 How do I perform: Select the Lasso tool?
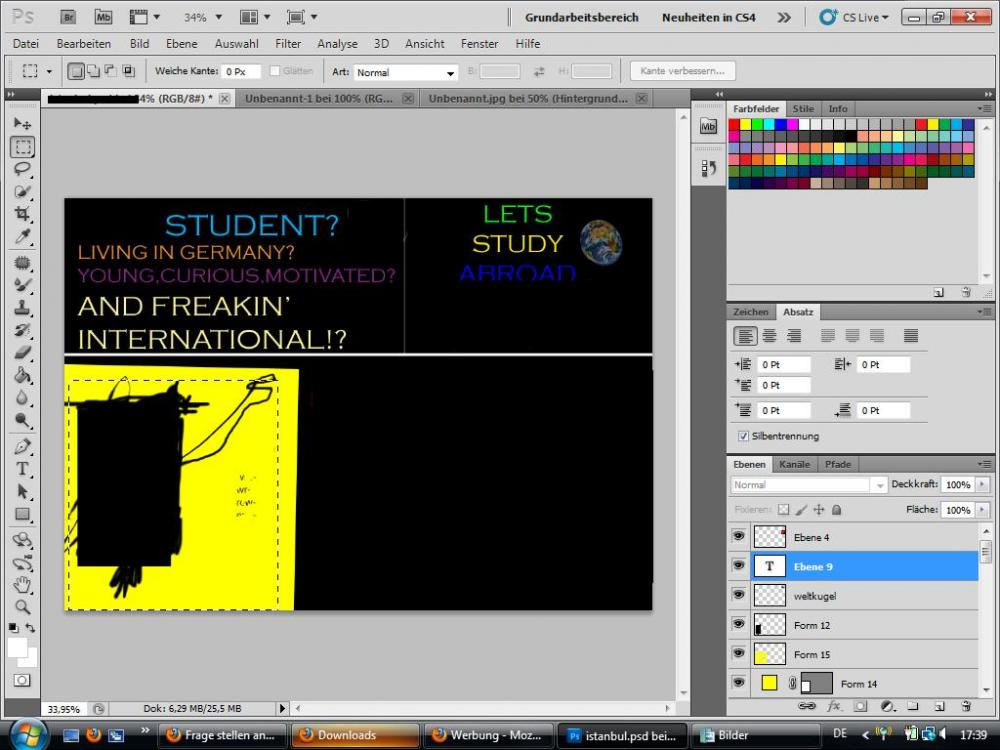(22, 169)
